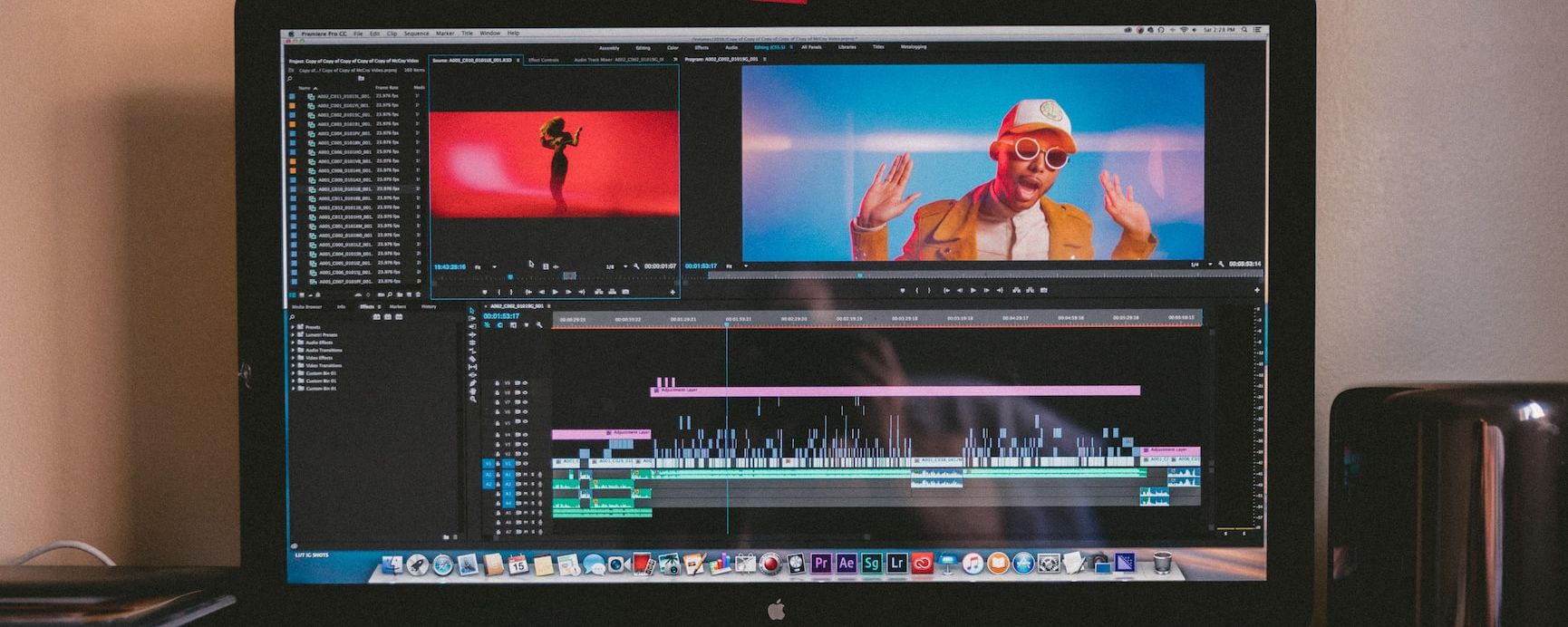Open timeline display settings wrench icon

pyautogui.click(x=539, y=325)
